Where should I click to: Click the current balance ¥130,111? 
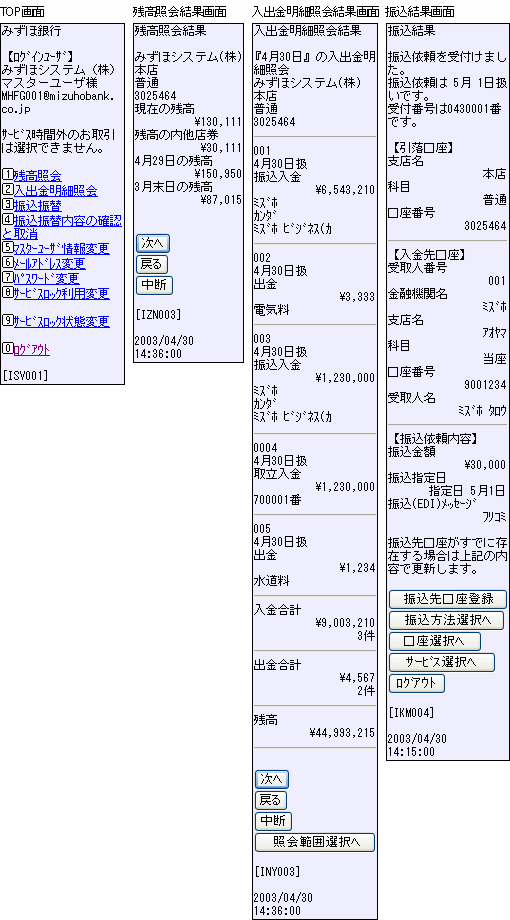point(218,121)
